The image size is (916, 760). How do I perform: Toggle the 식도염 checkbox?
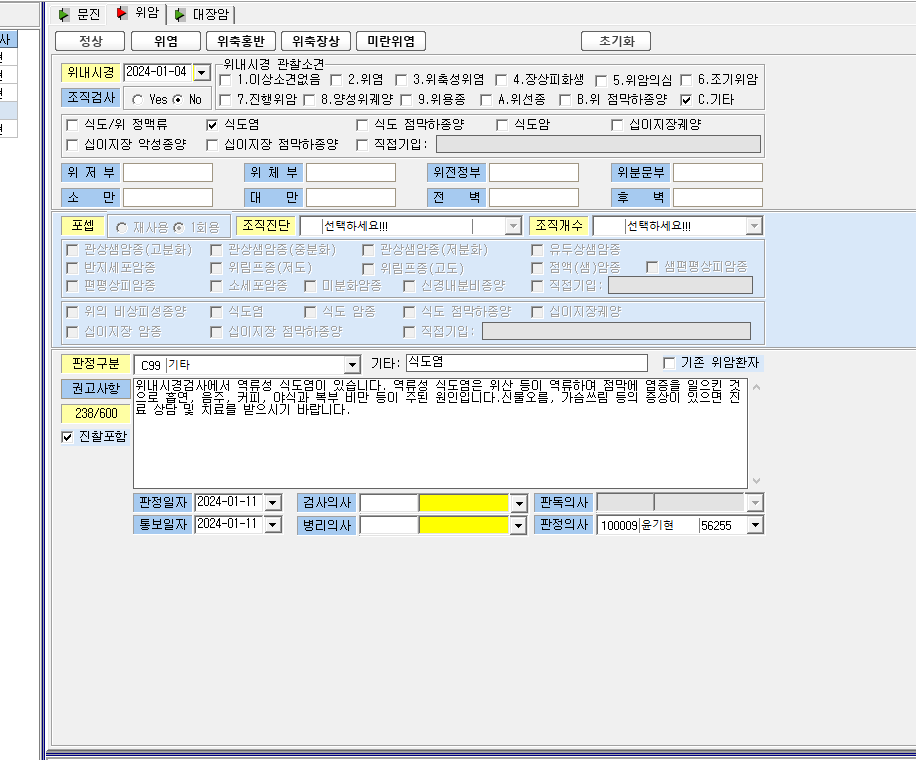pos(213,125)
